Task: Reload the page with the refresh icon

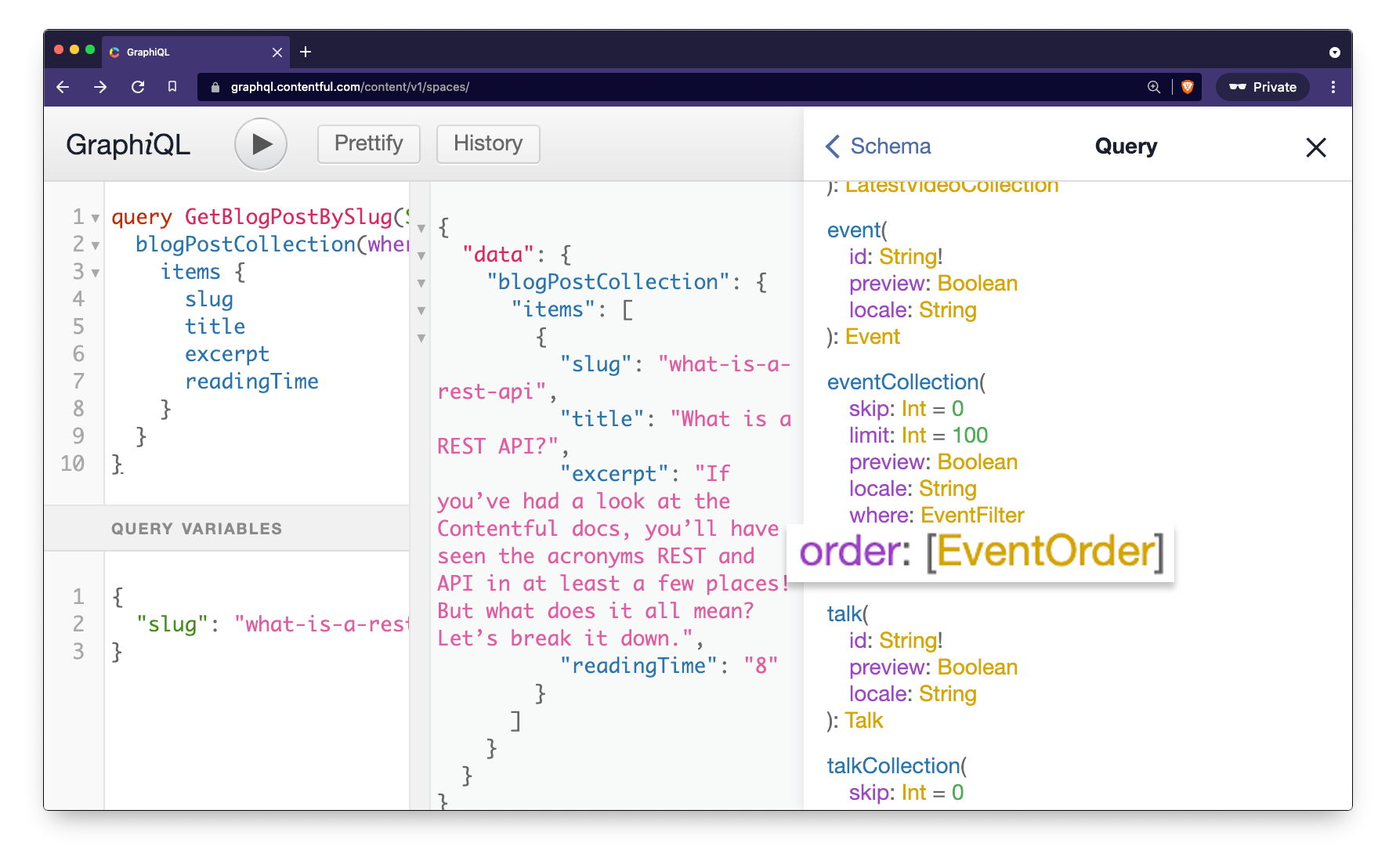Action: [x=138, y=87]
